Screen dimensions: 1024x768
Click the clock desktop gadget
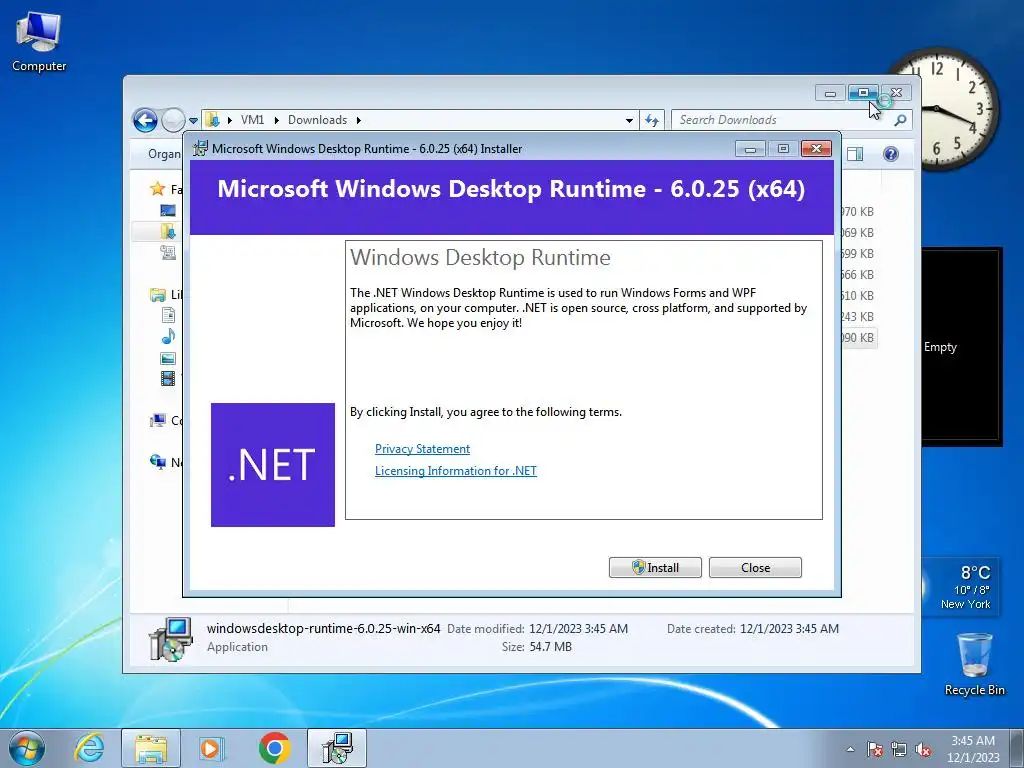click(942, 109)
